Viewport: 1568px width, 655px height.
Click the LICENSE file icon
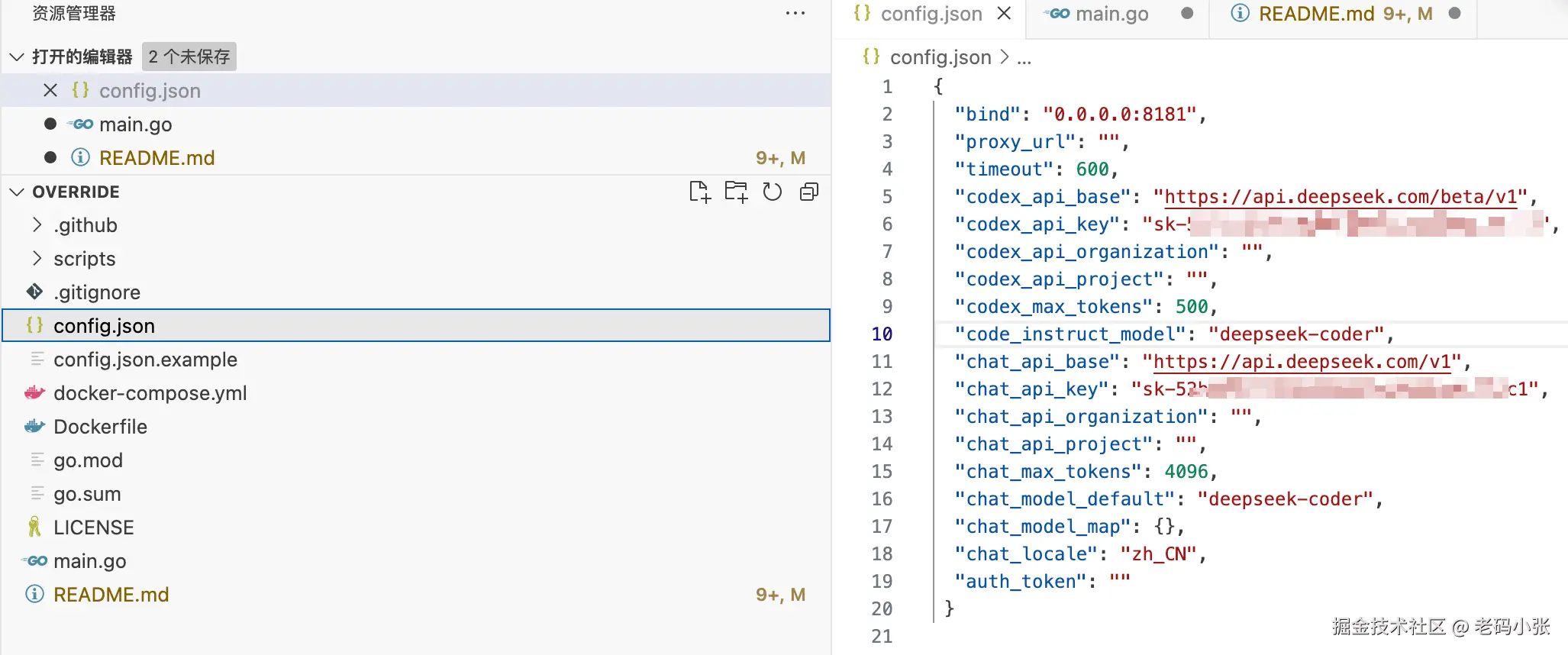(x=34, y=528)
